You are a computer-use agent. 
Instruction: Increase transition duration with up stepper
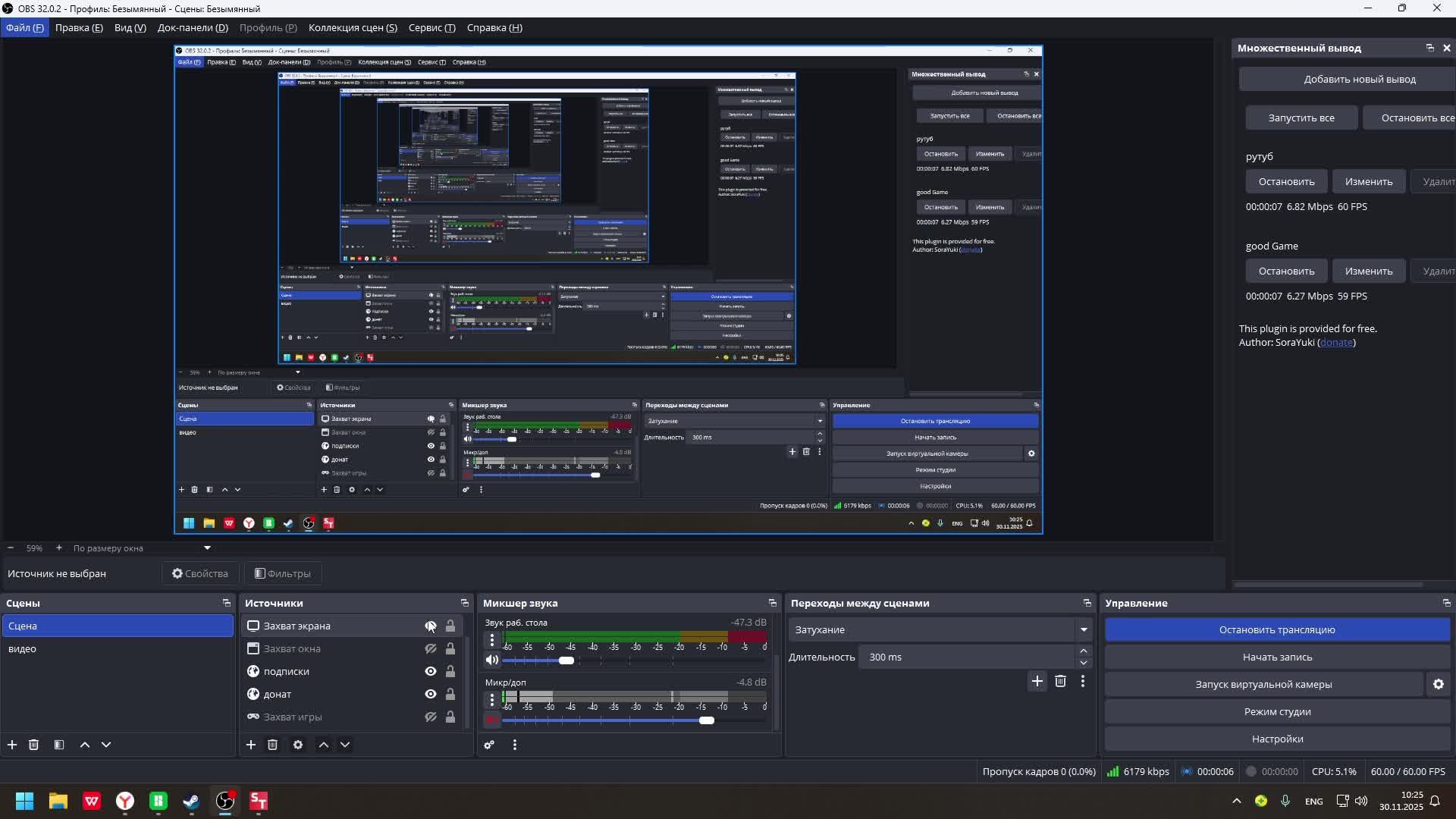pos(1083,651)
